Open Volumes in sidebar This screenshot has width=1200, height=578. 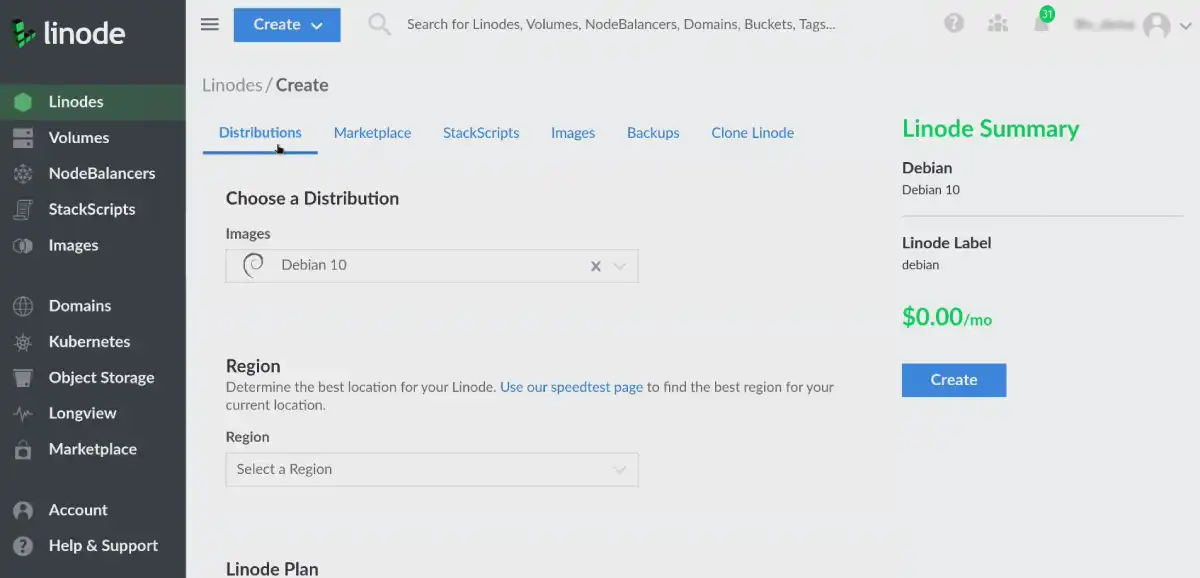(x=93, y=138)
